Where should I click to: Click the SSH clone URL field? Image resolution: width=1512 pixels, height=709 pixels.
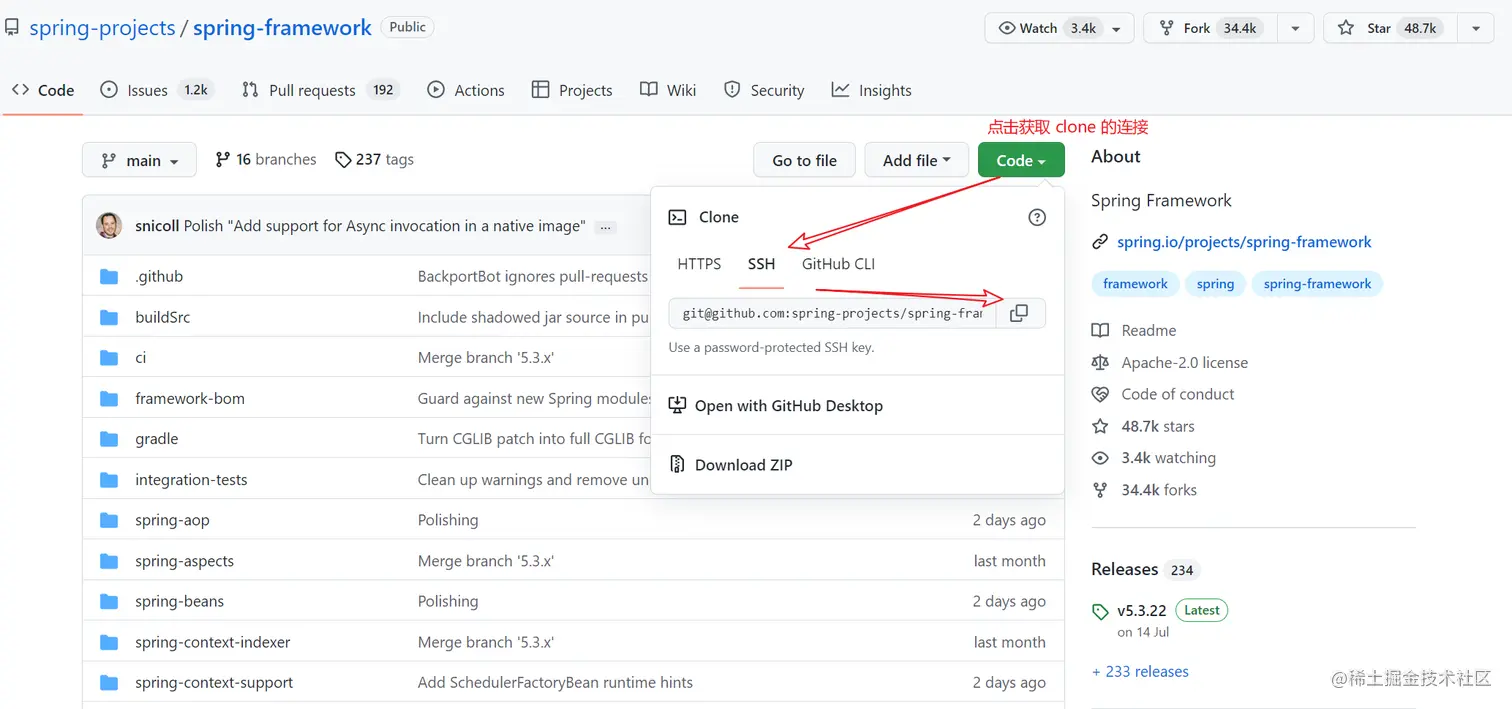[833, 313]
